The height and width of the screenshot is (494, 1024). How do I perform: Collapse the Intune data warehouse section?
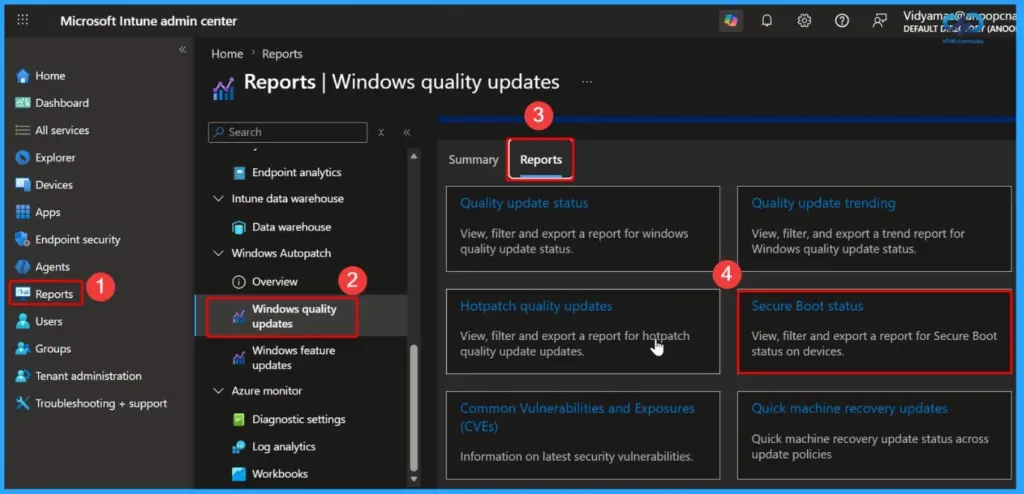coord(218,199)
